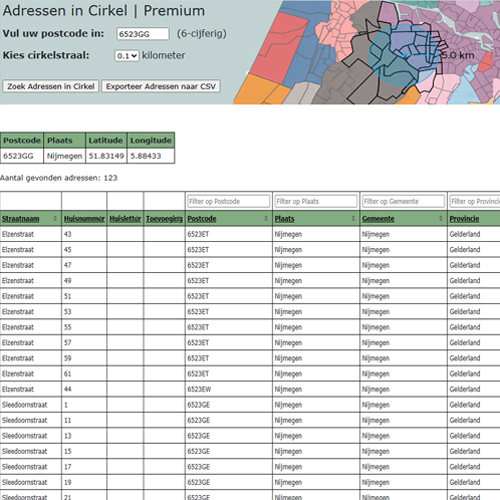Click Exporteer Adressen naar CSV button

tap(161, 86)
